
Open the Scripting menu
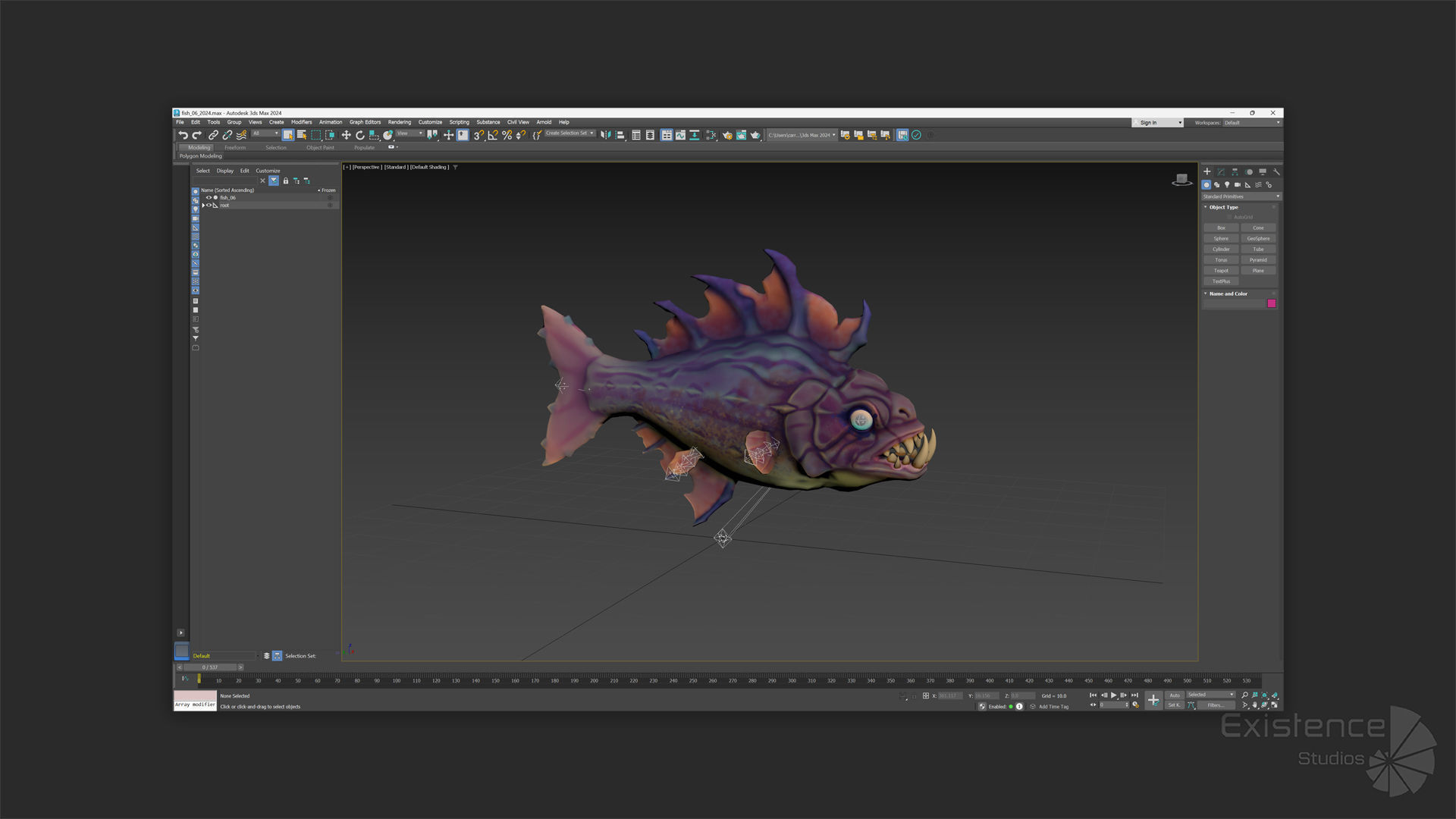point(459,122)
